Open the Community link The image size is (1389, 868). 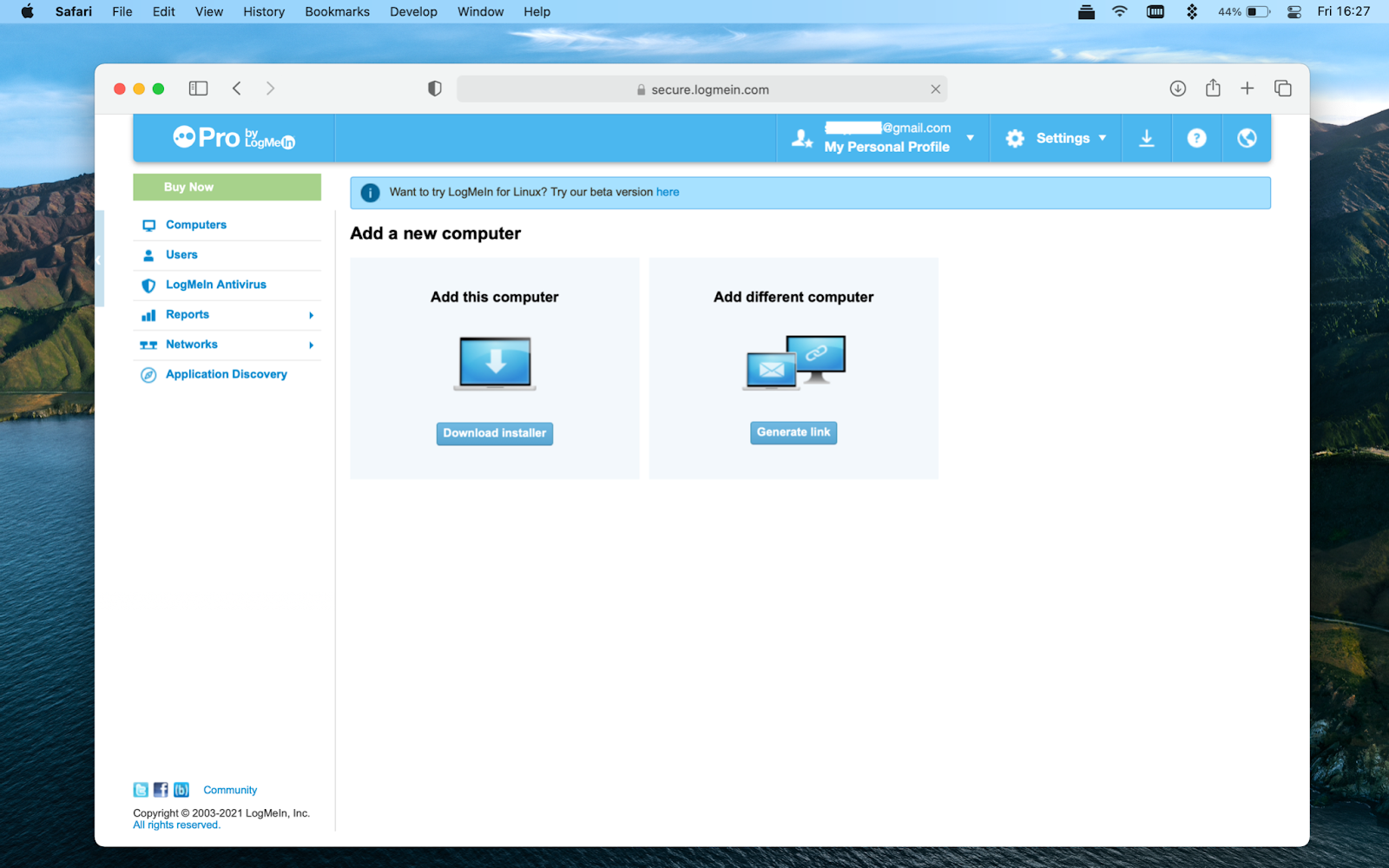click(x=230, y=790)
